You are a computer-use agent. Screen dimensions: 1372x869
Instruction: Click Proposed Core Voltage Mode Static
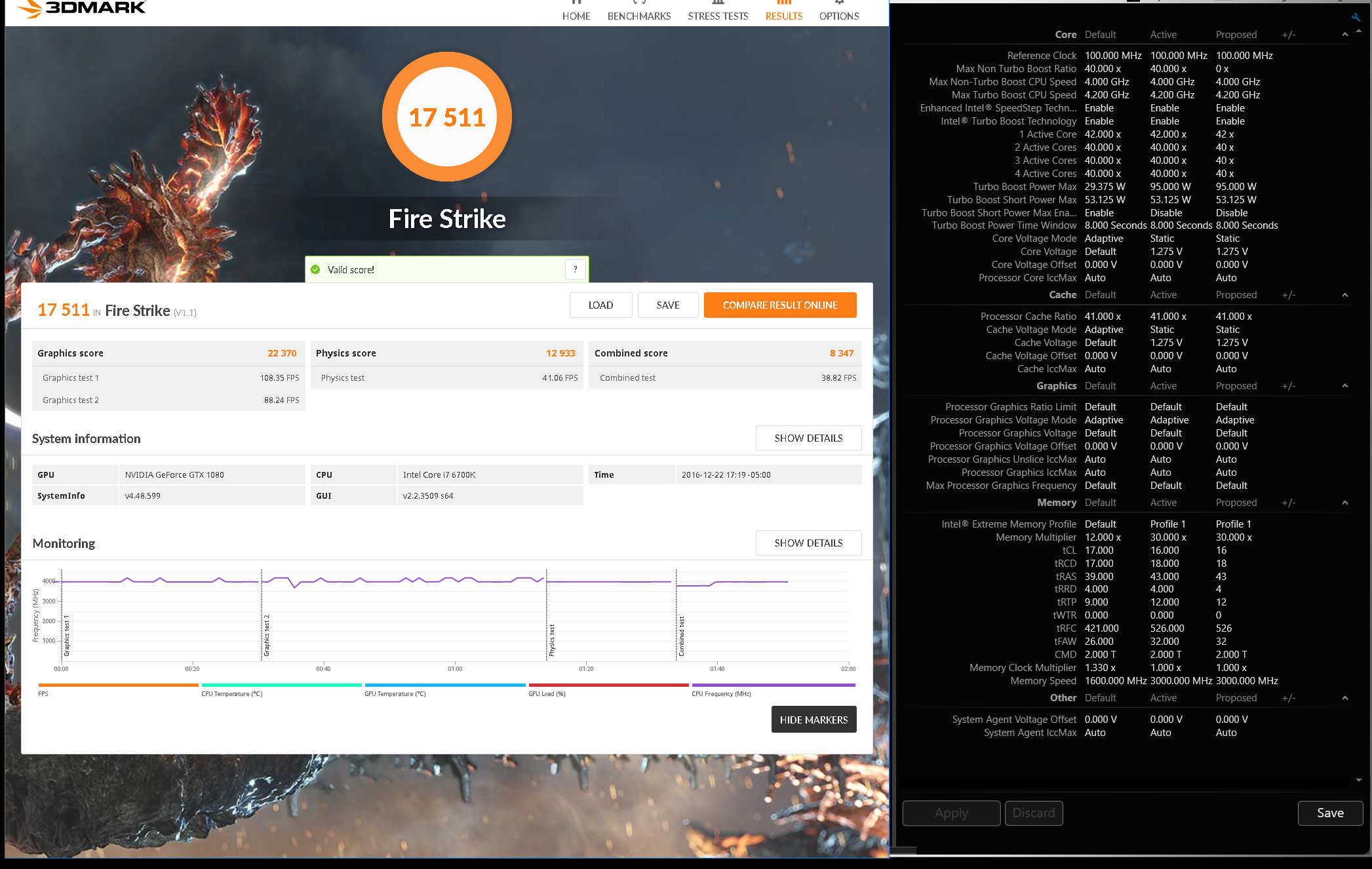(x=1227, y=239)
